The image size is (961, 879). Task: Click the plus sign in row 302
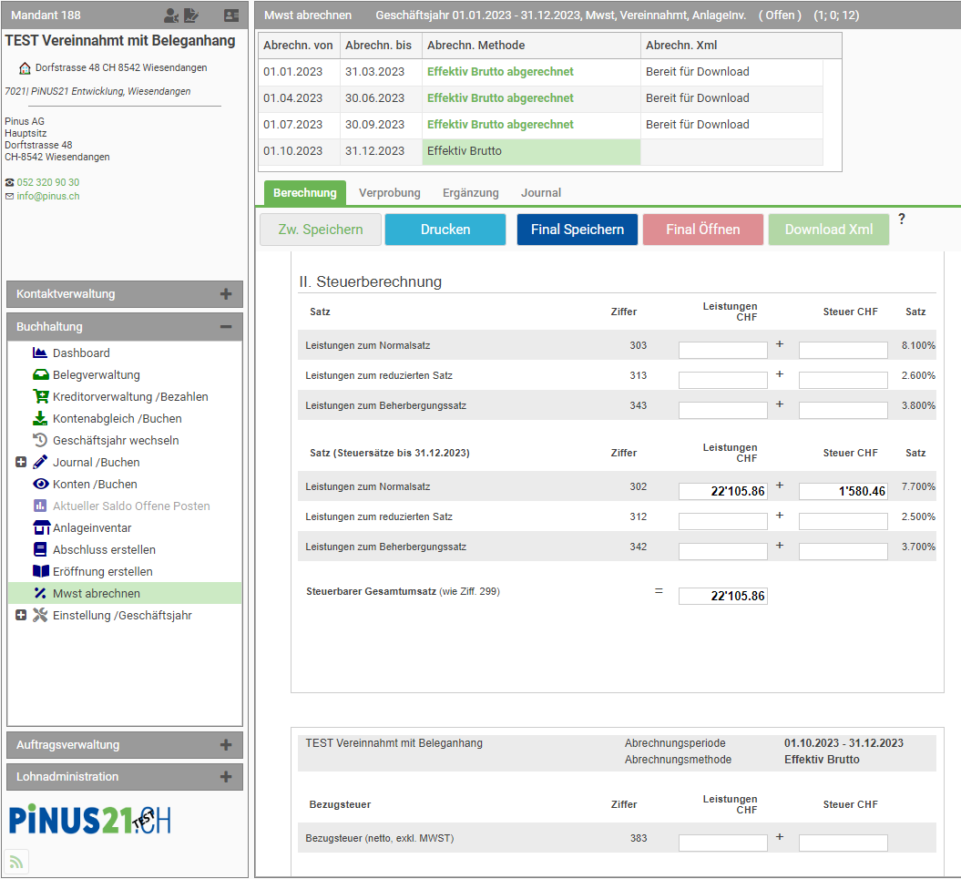[x=780, y=485]
